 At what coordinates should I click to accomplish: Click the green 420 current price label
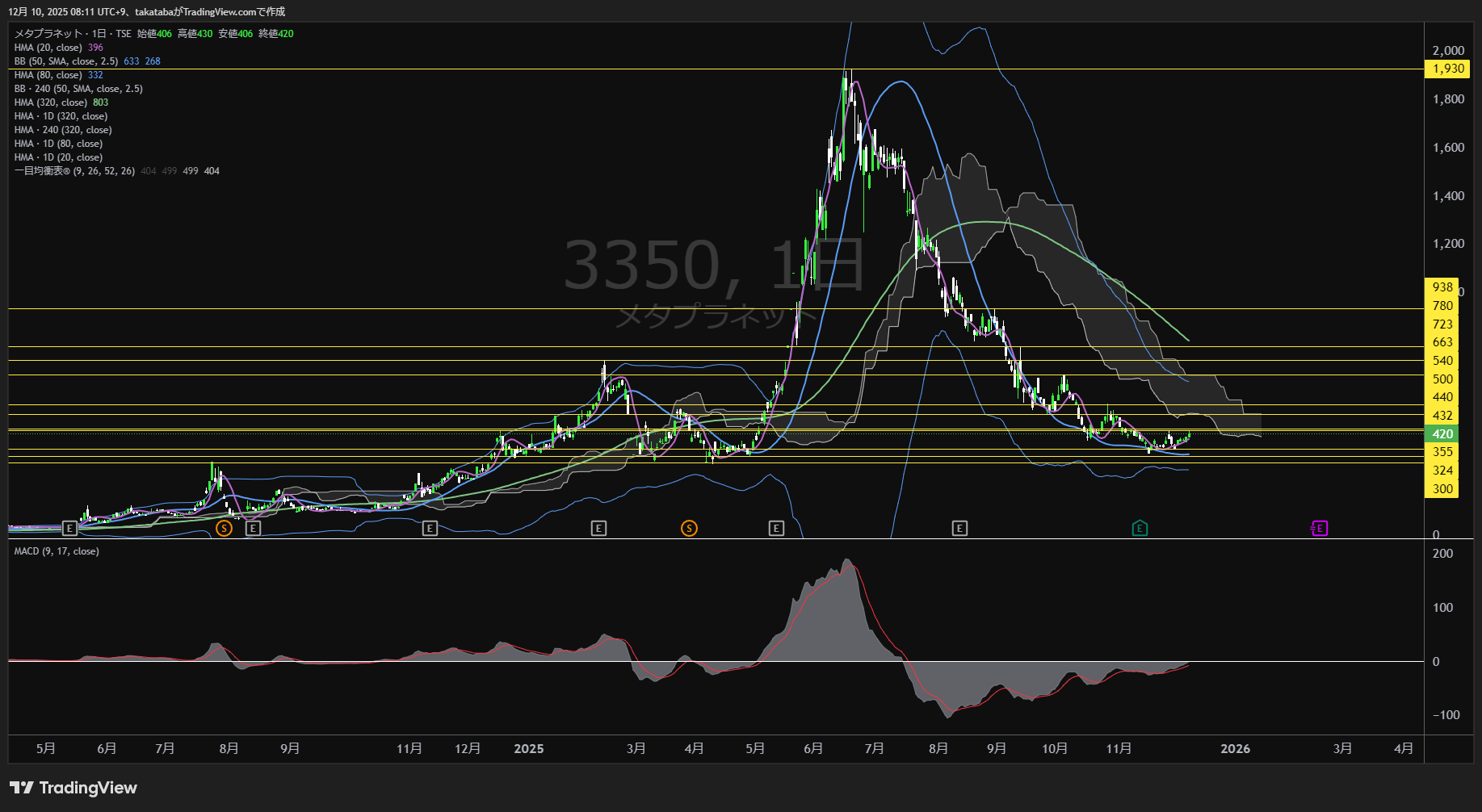point(1442,434)
